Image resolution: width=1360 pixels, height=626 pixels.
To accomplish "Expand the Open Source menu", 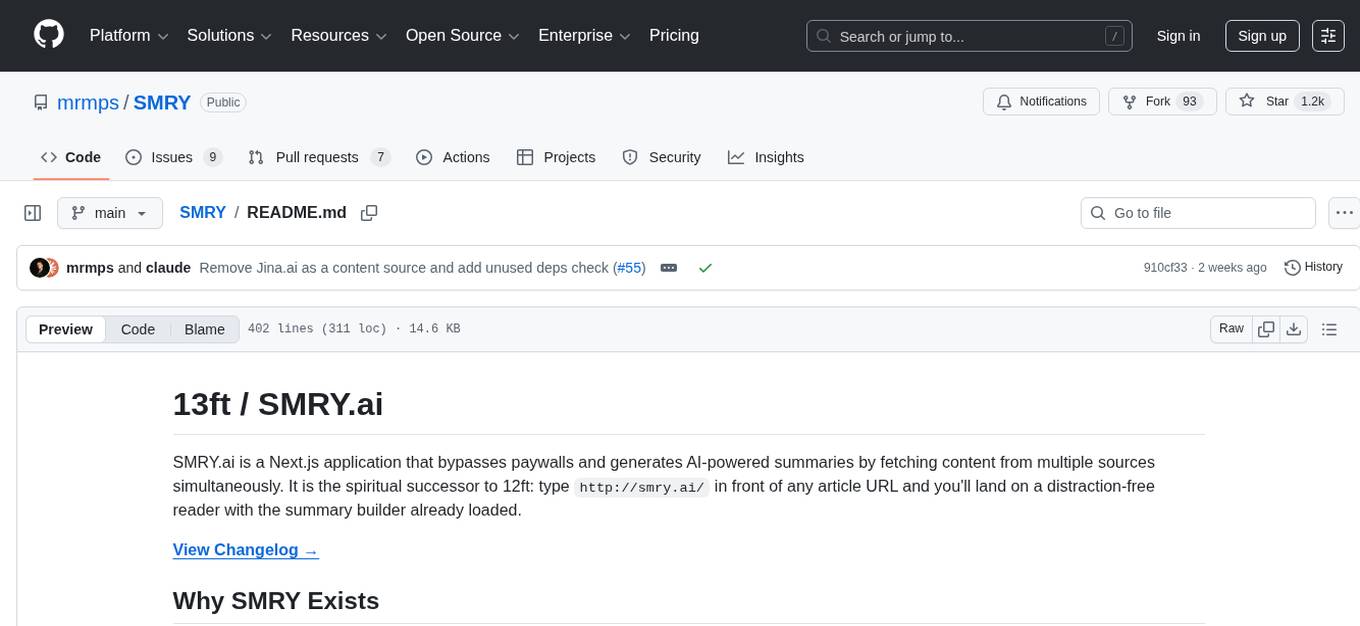I will click(461, 36).
